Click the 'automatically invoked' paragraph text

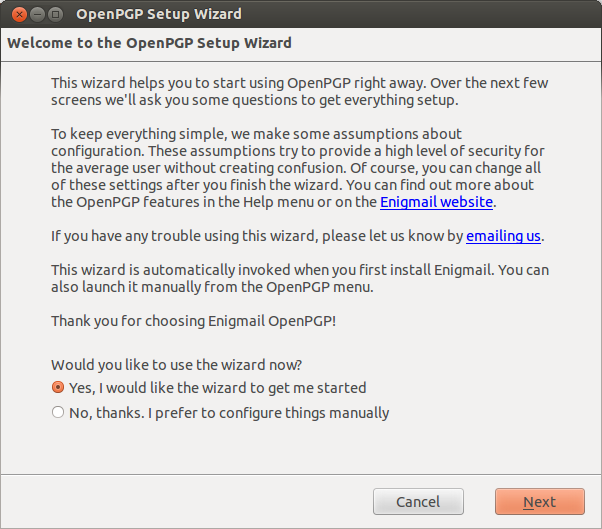[300, 278]
